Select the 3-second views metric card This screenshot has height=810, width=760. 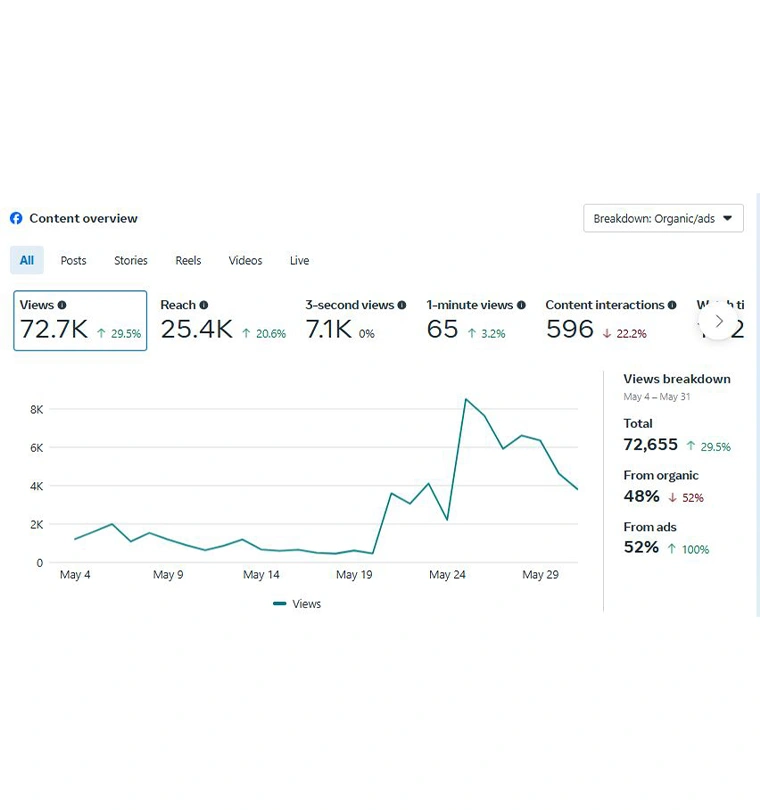(355, 321)
